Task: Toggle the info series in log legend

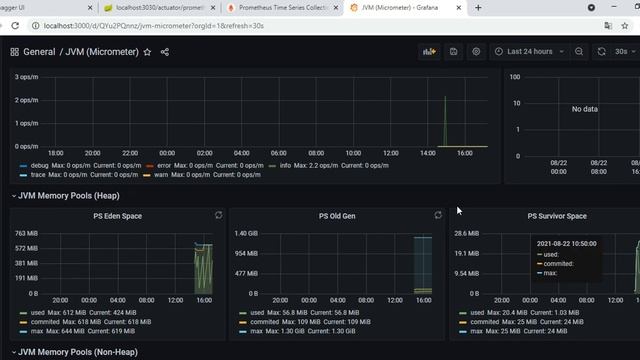Action: click(x=285, y=165)
